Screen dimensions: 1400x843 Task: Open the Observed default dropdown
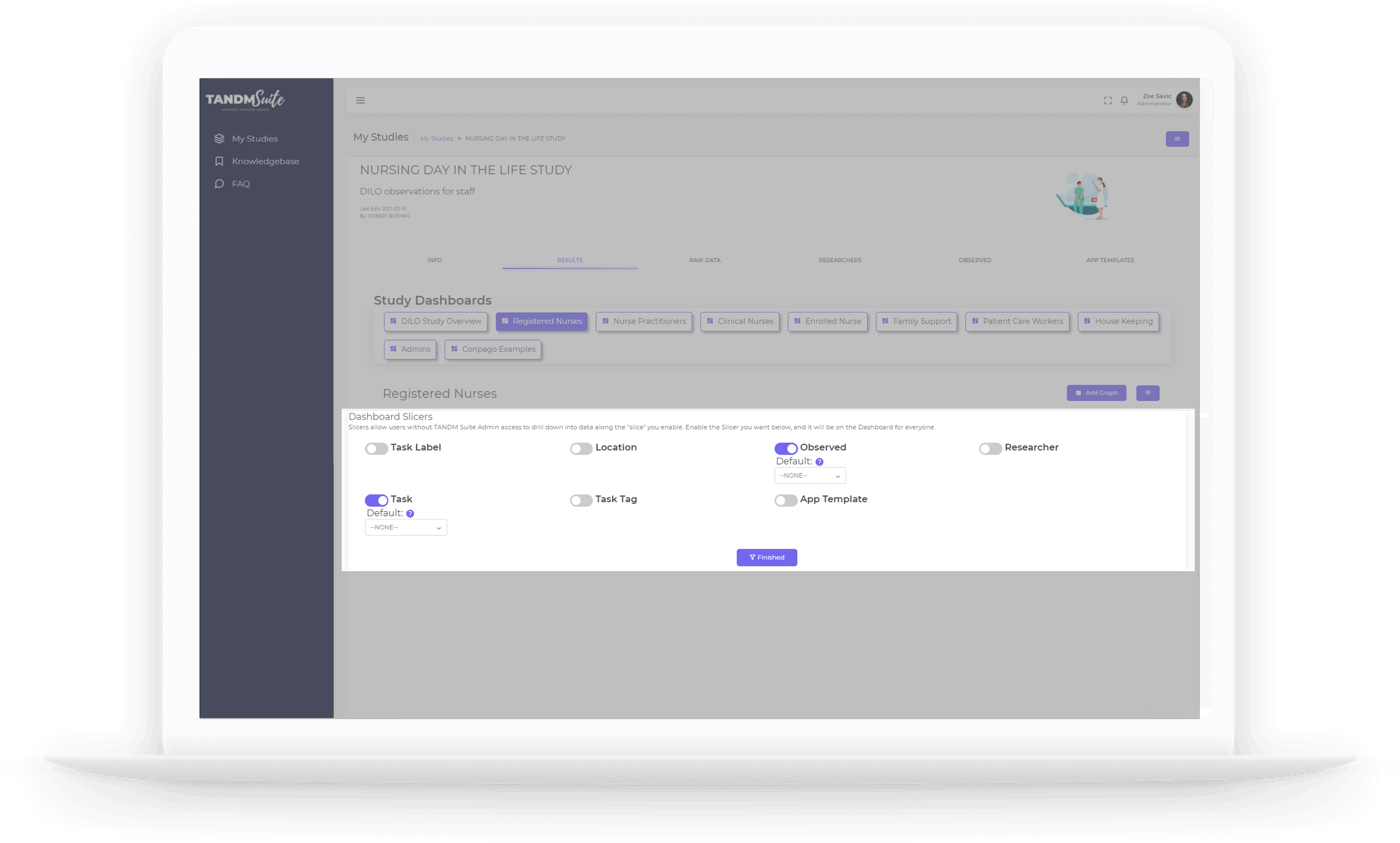[810, 476]
